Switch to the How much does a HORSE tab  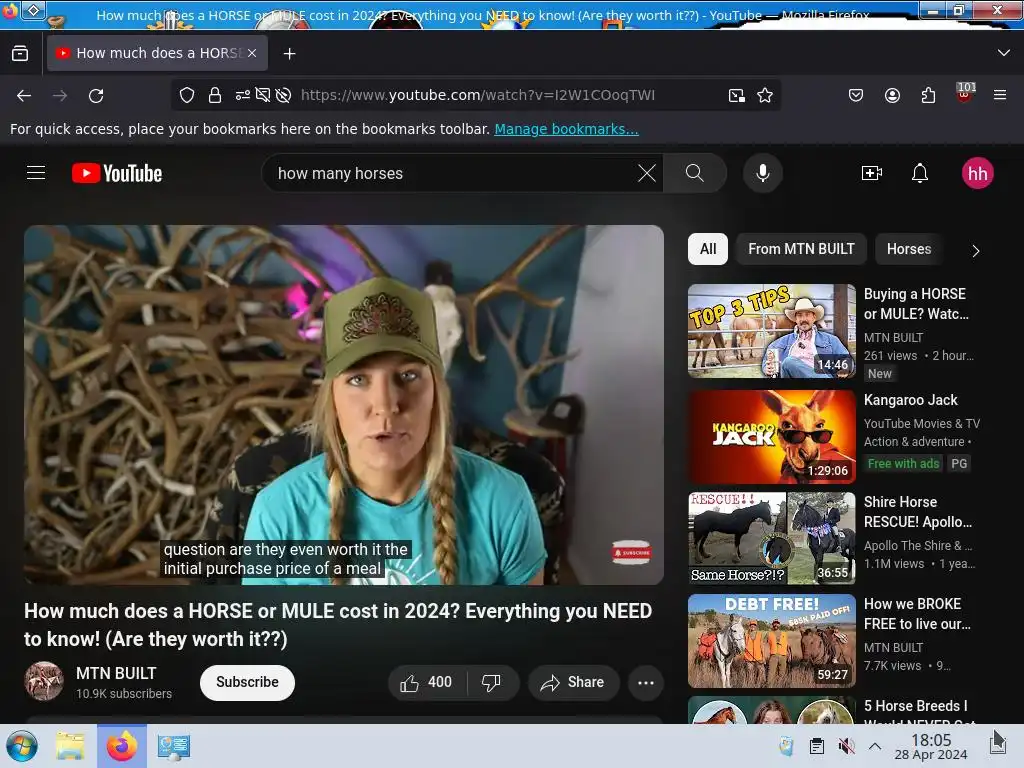[157, 53]
